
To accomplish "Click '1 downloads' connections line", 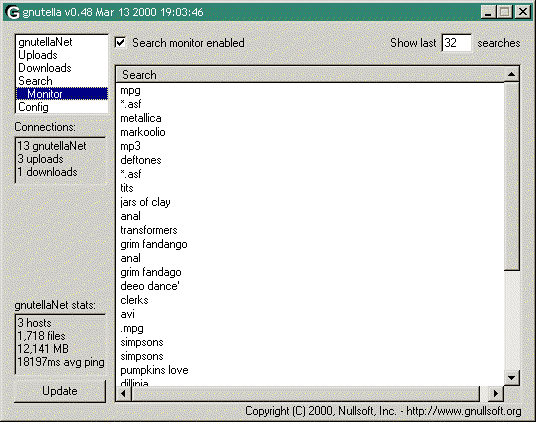I will [x=48, y=172].
